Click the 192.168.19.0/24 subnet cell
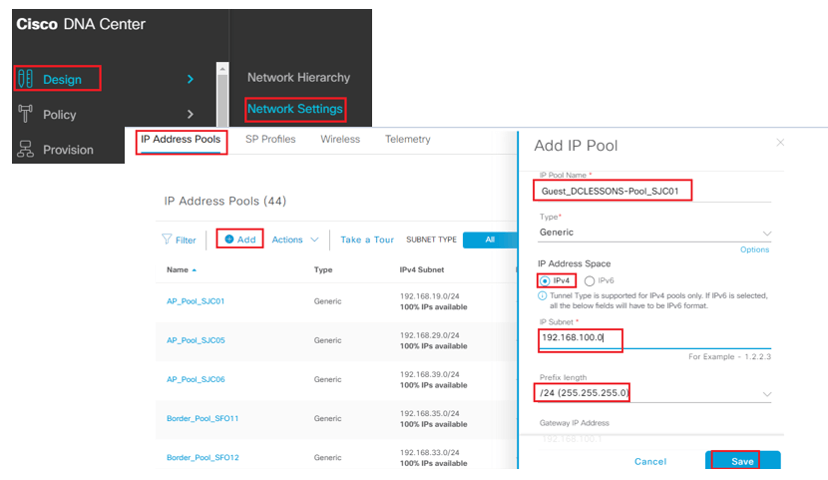Viewport: 828px width, 480px height. [x=429, y=296]
